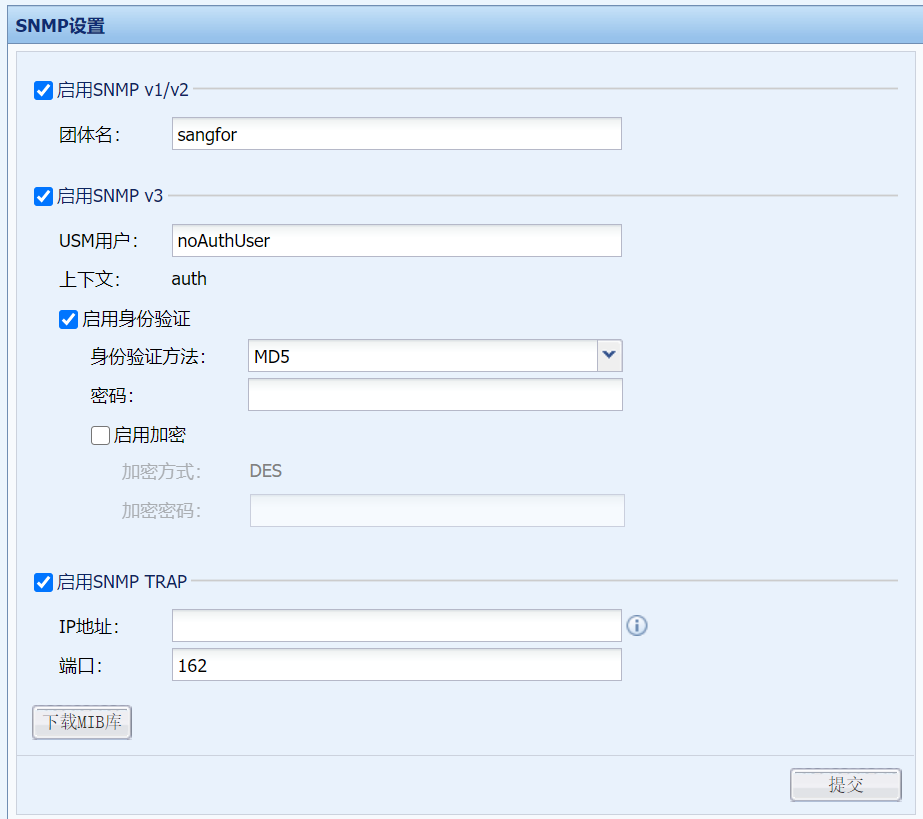Open the 身份验证方法 dropdown arrow

coord(609,355)
